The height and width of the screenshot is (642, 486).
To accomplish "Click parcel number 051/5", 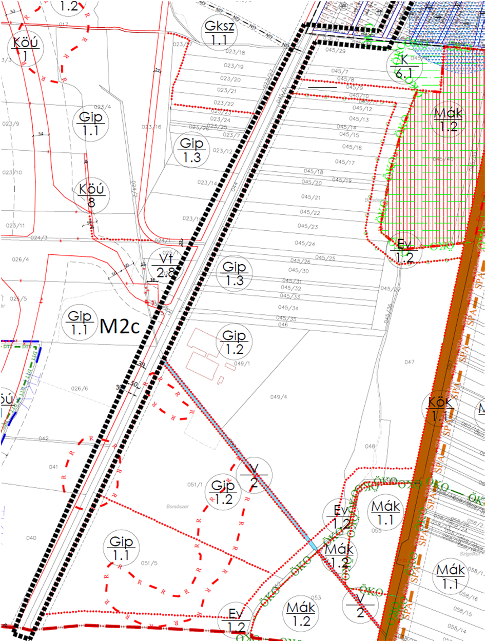I will (149, 563).
